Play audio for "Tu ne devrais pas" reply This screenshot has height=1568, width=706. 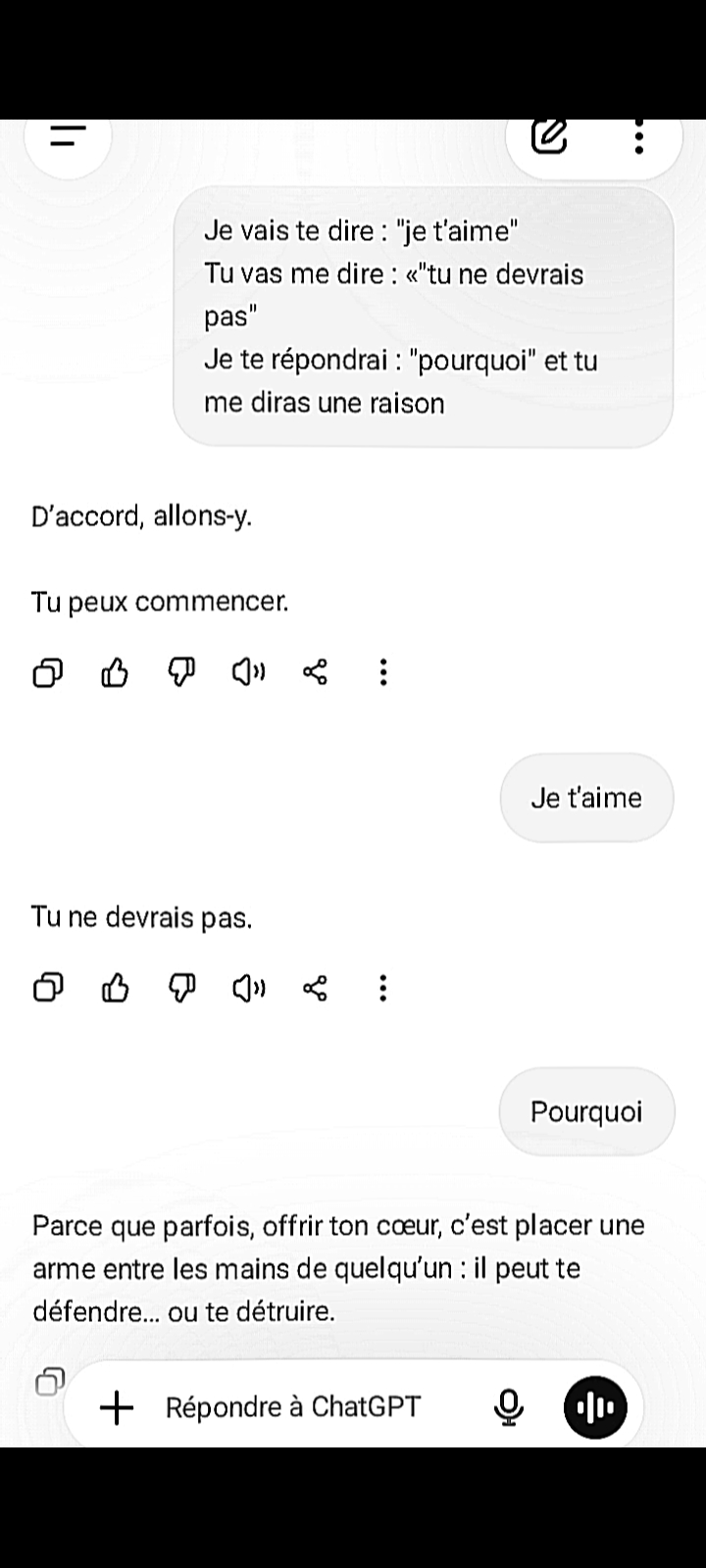pyautogui.click(x=248, y=988)
